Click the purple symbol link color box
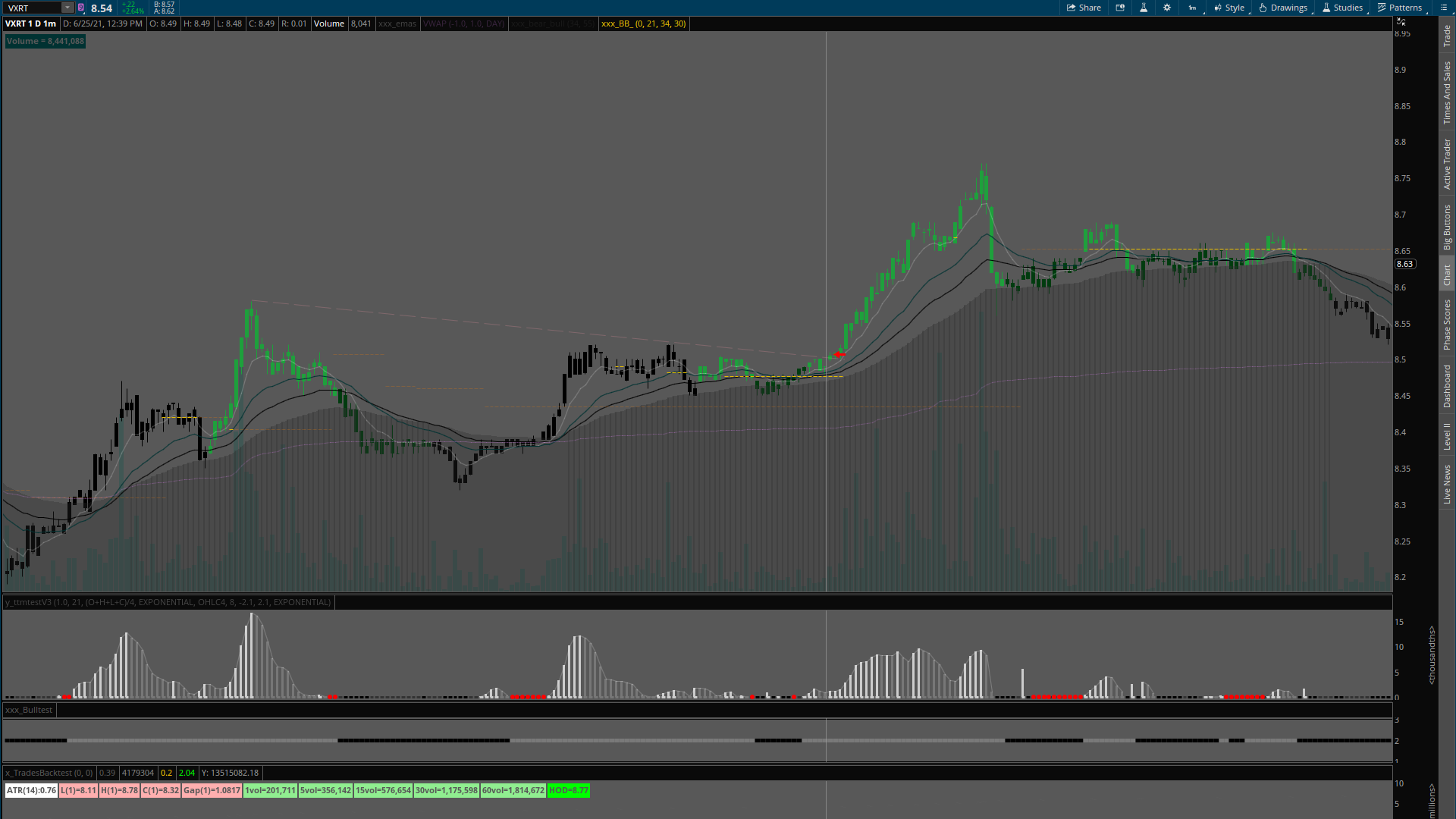 coord(81,8)
